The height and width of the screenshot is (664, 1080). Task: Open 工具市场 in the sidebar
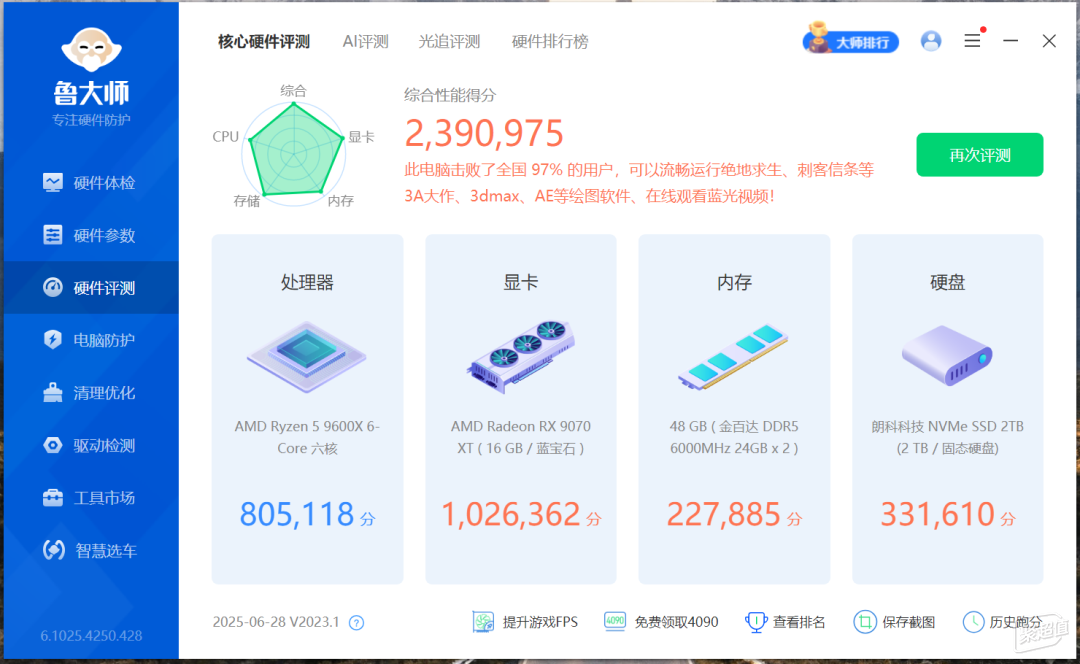[x=91, y=497]
